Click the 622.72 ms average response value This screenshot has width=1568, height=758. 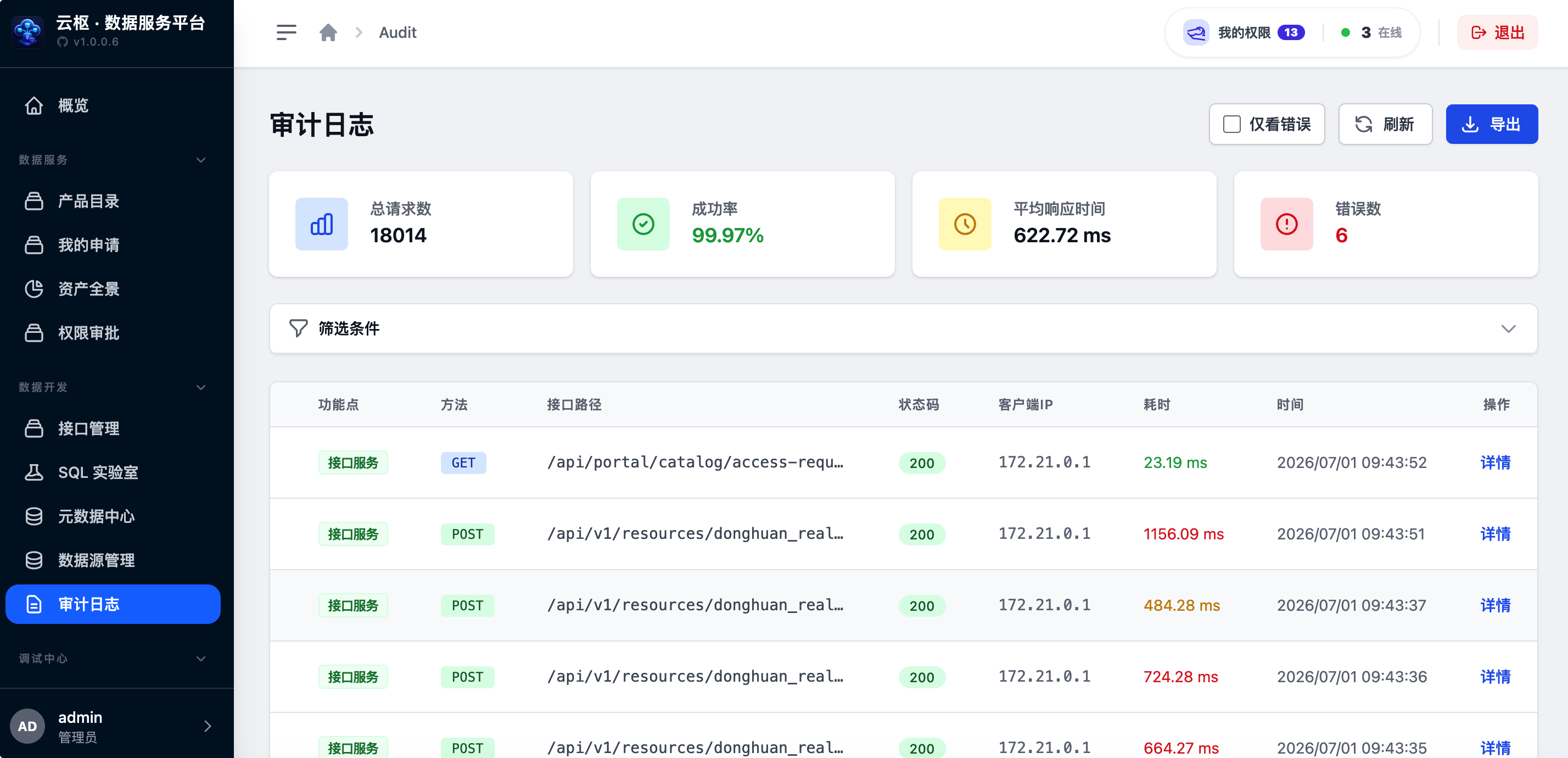(x=1062, y=235)
